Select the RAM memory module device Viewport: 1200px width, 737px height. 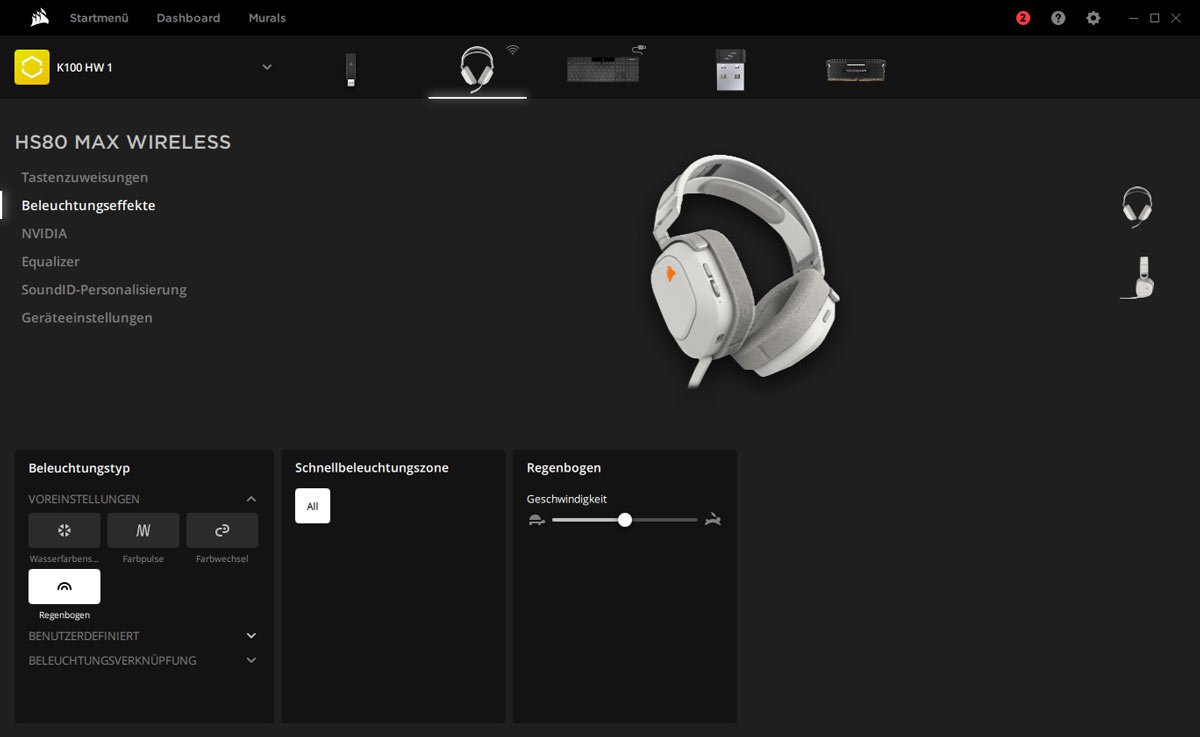click(x=856, y=70)
